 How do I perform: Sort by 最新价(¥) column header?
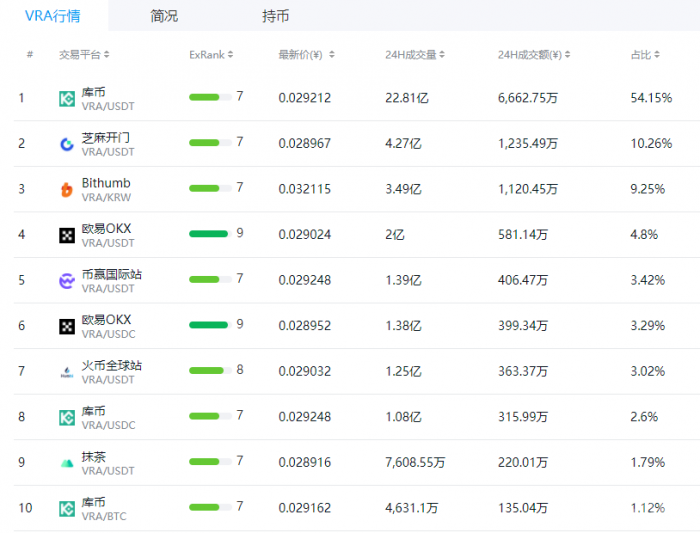click(306, 54)
